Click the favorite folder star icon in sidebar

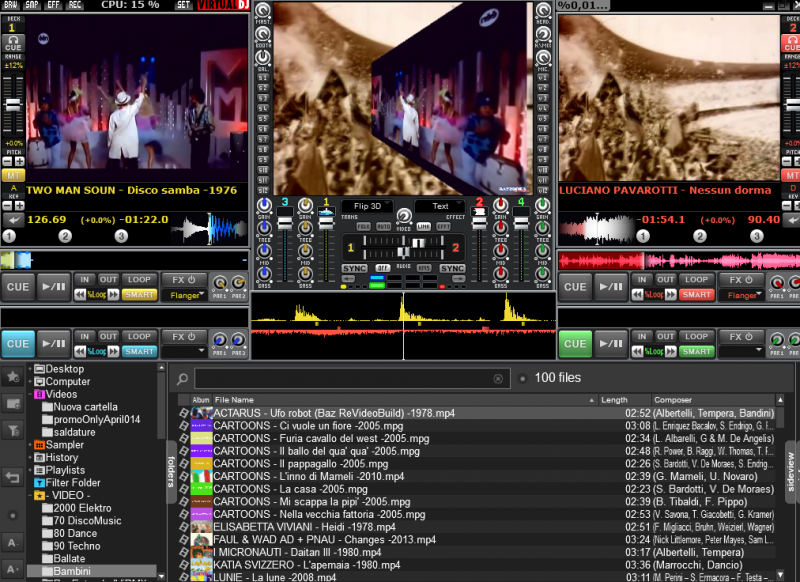(13, 377)
